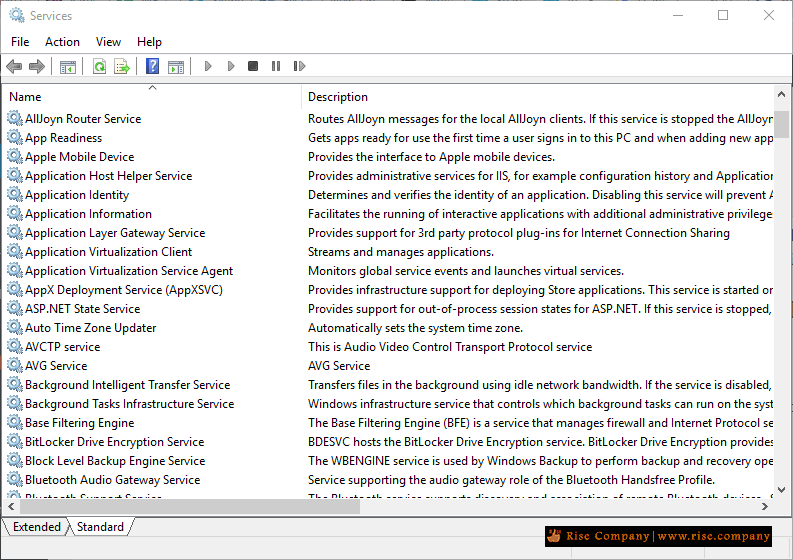Image resolution: width=793 pixels, height=560 pixels.
Task: Open the View menu
Action: pyautogui.click(x=108, y=41)
